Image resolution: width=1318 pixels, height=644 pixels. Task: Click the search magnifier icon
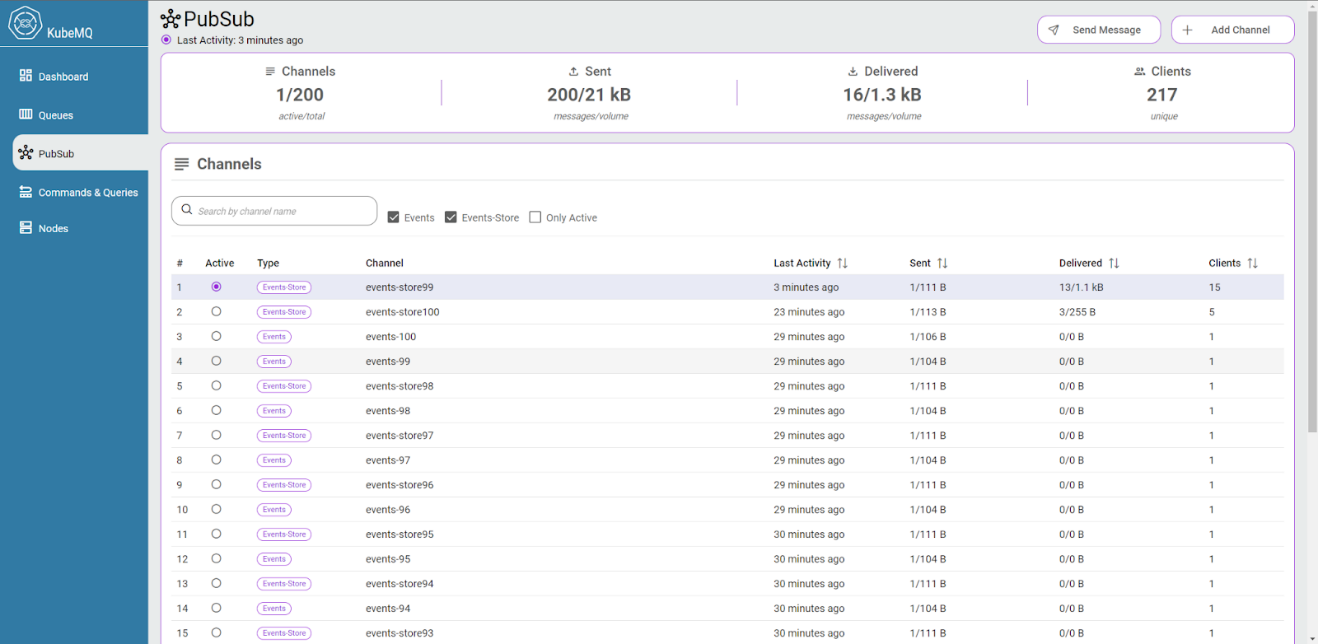(187, 210)
